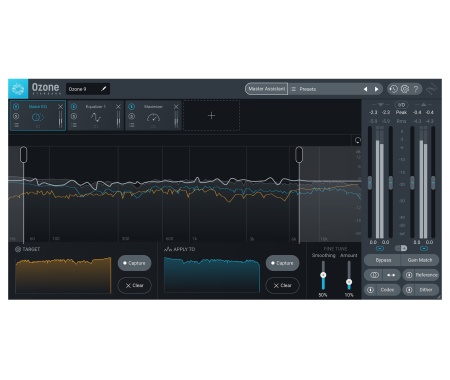Click the Match EQ module gain fader
The image size is (450, 380).
(x=60, y=119)
